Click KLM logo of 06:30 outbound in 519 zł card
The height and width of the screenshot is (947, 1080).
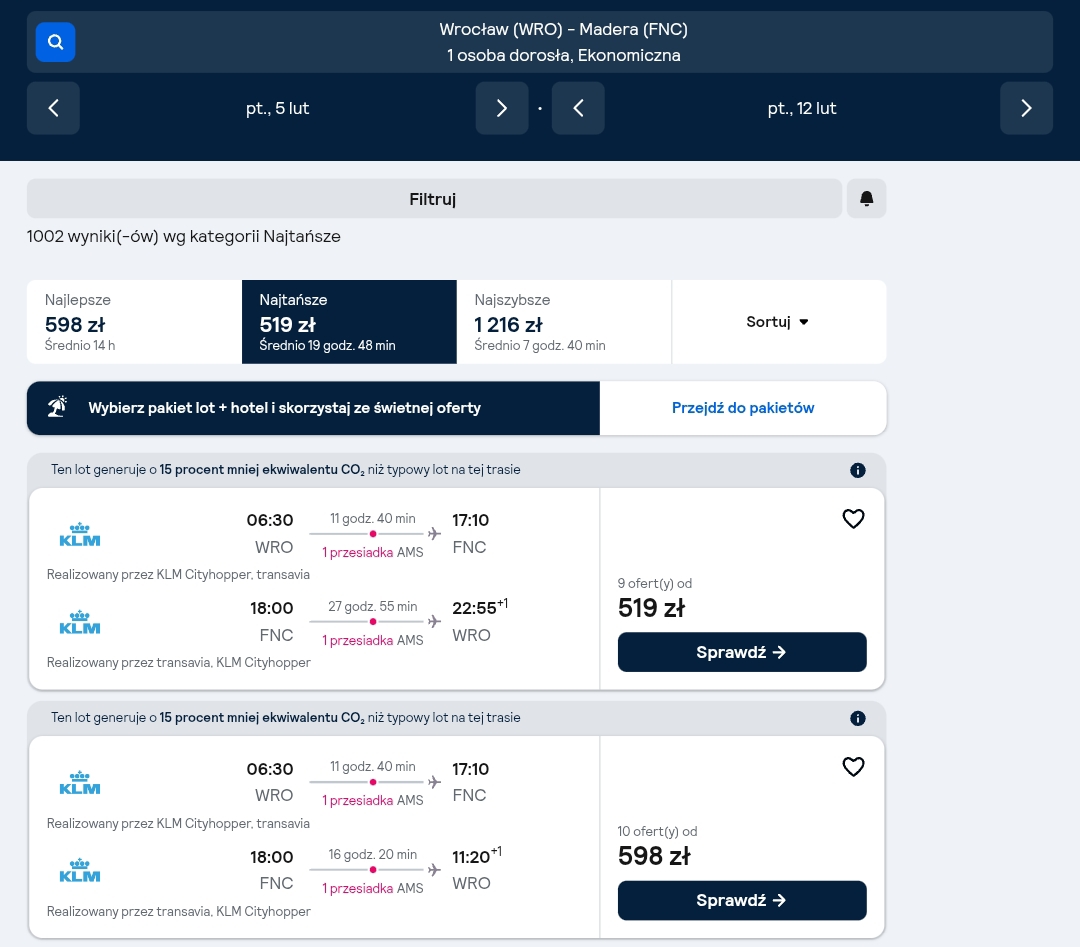80,534
